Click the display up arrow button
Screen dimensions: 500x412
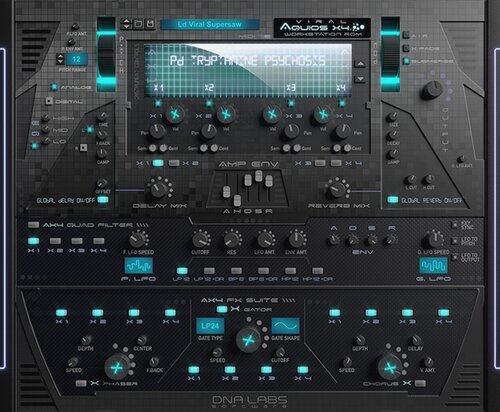point(360,64)
